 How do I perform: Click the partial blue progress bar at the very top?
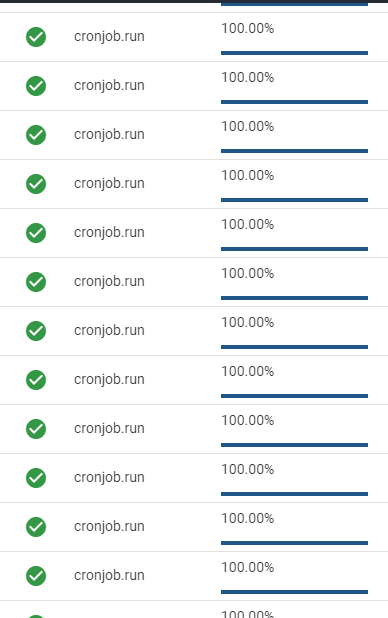(294, 4)
